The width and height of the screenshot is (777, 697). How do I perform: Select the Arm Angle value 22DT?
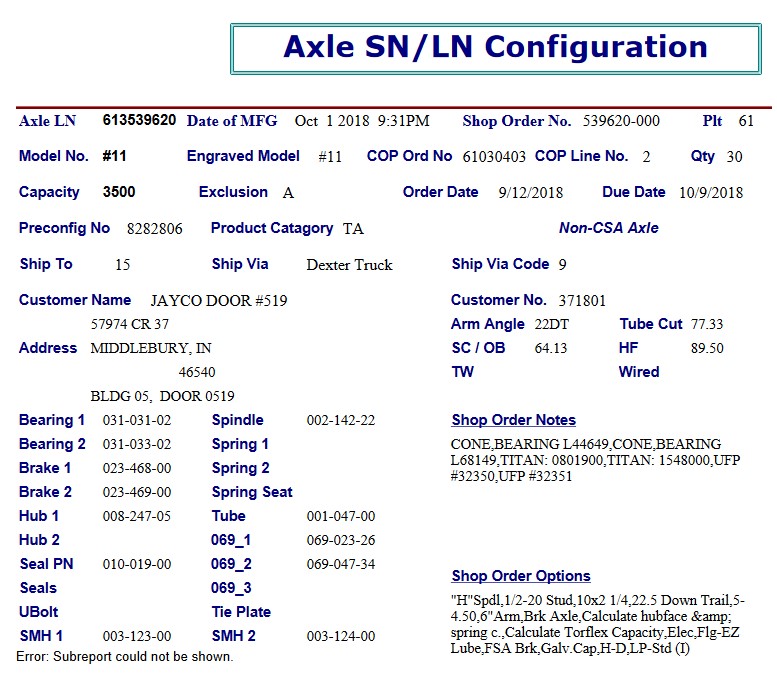tap(551, 325)
